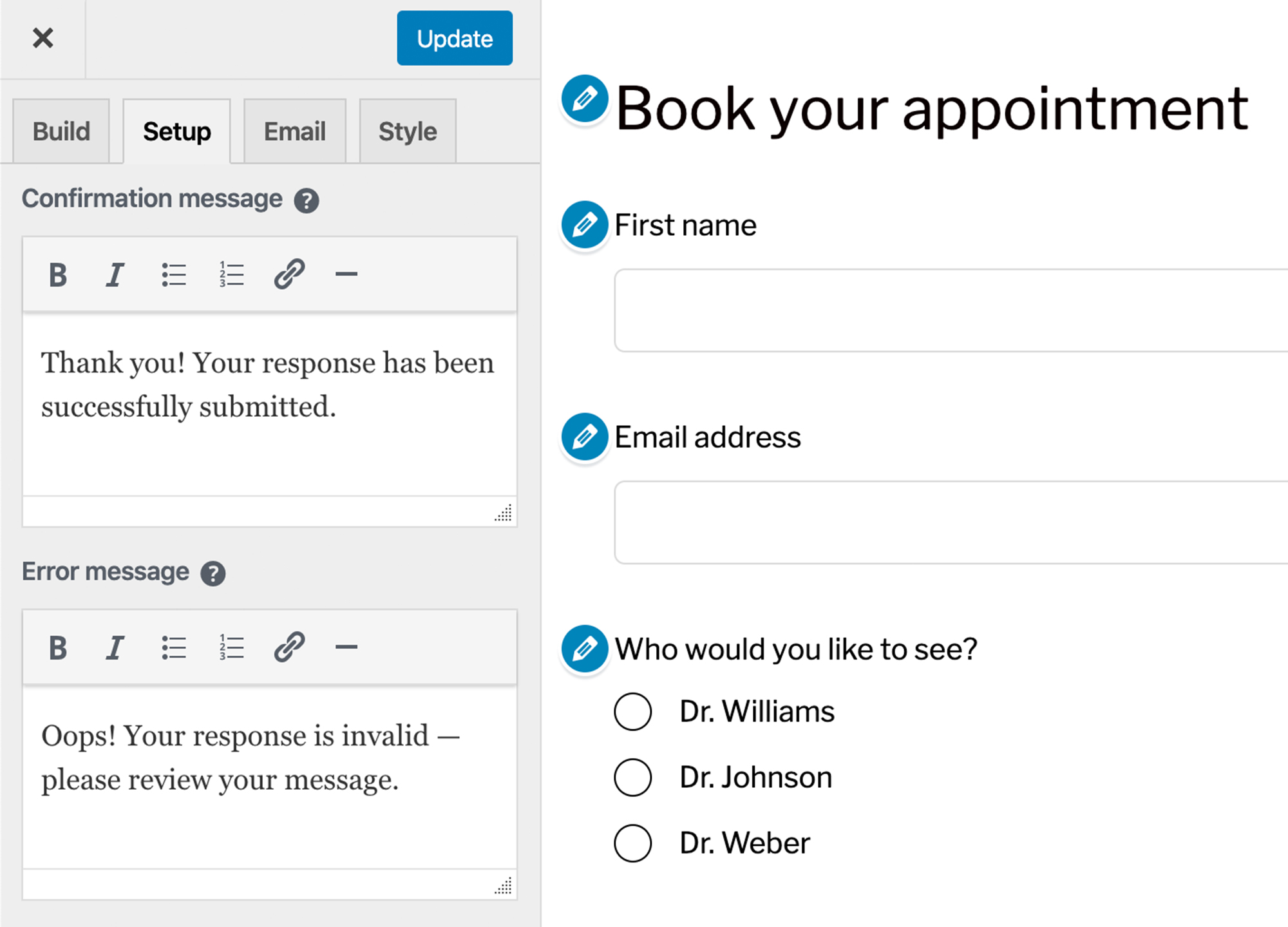Click Italic in the Confirmation message toolbar
Viewport: 1288px width, 927px height.
click(115, 275)
